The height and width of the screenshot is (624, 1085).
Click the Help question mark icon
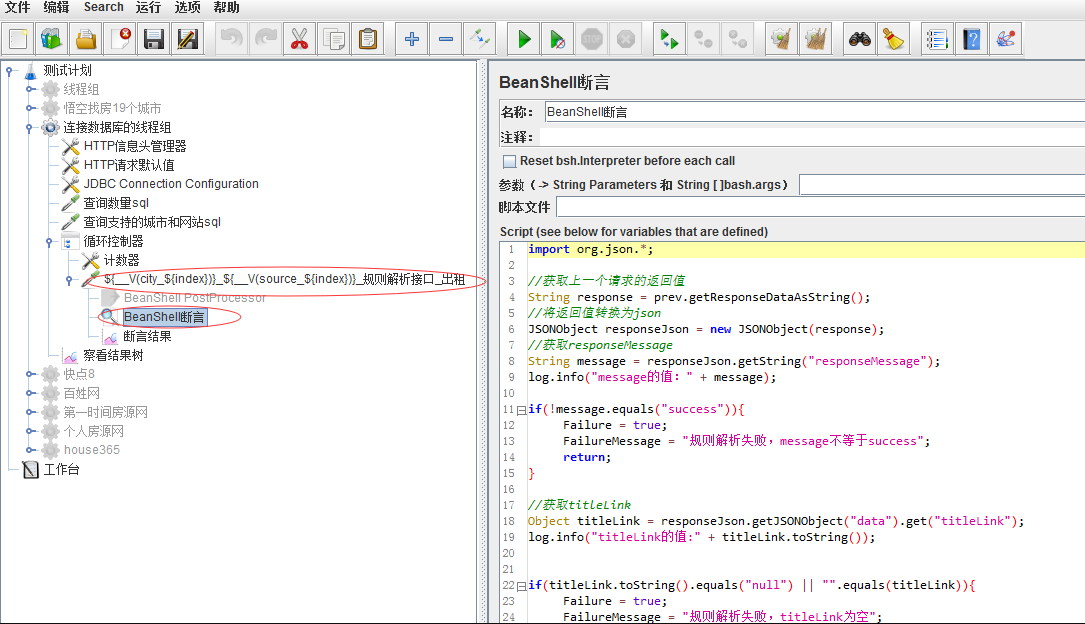[x=971, y=39]
